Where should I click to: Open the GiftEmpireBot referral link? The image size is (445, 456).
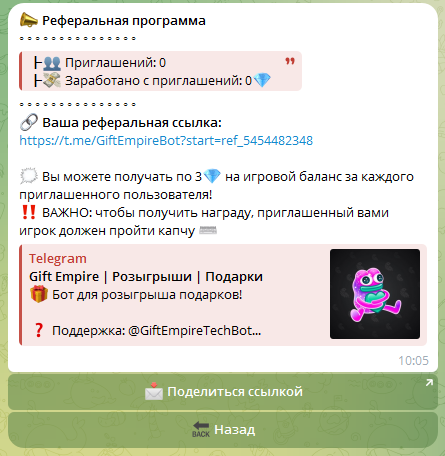pos(166,141)
